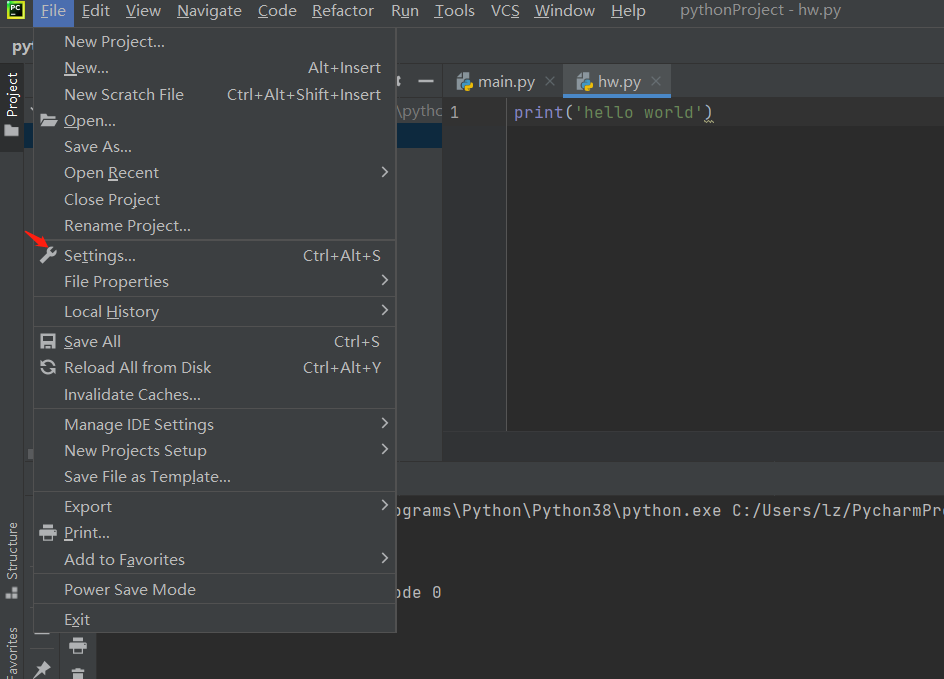Open the Tools menu

point(455,11)
